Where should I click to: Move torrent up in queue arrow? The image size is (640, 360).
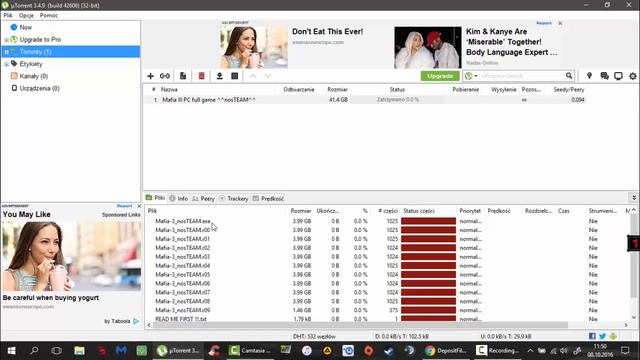pos(253,76)
